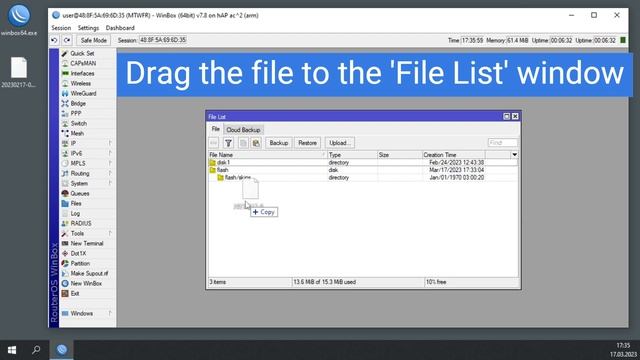Open Partition section
Viewport: 640px width, 360px height.
(x=80, y=263)
